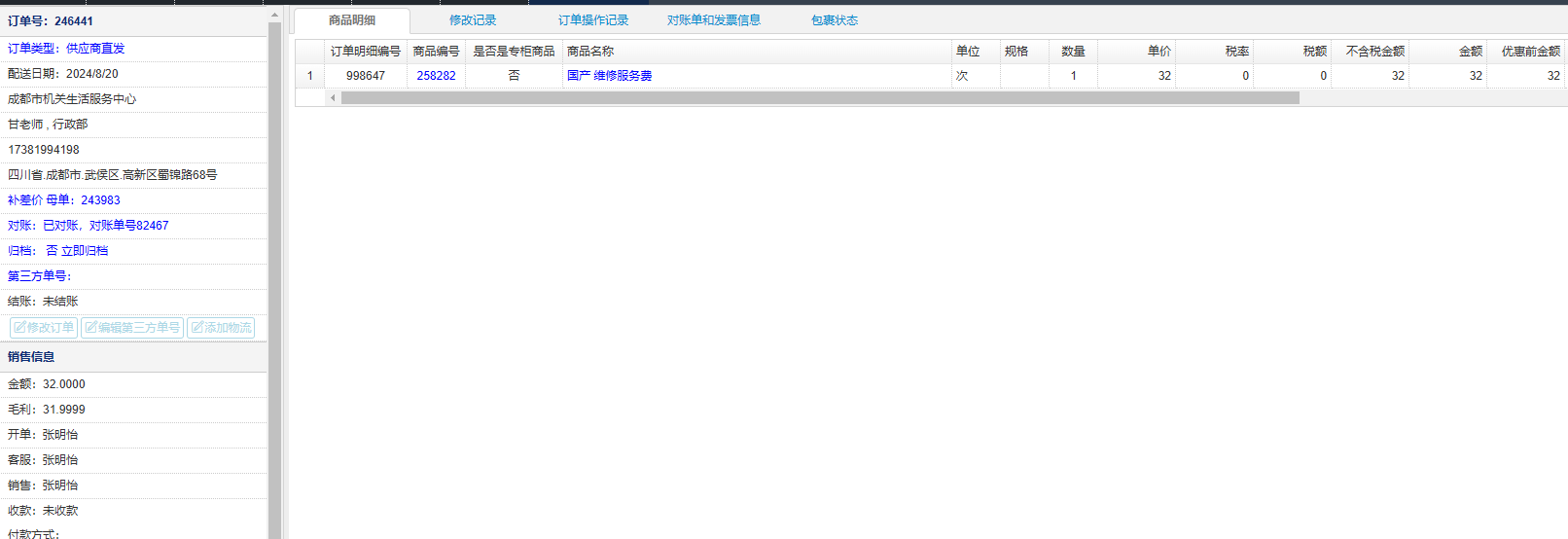The width and height of the screenshot is (1568, 539).
Task: Open the 订单操作记录 tab
Action: coord(593,20)
